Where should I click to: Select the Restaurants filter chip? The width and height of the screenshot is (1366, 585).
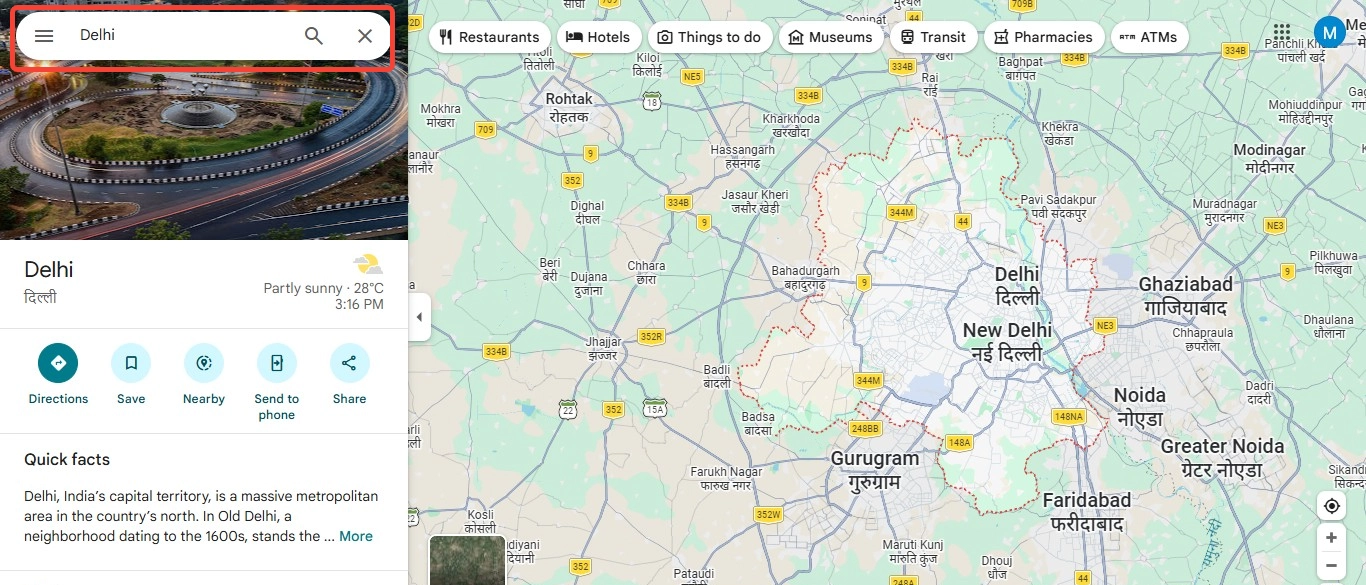coord(490,37)
